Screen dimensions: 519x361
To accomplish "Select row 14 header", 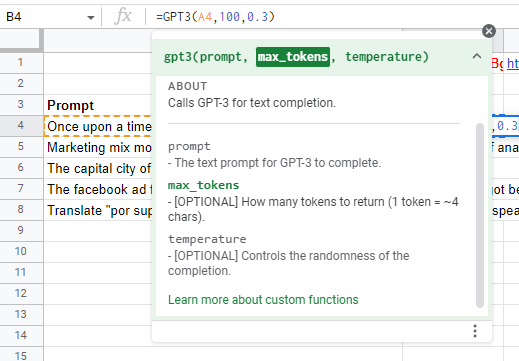I will click(x=21, y=336).
